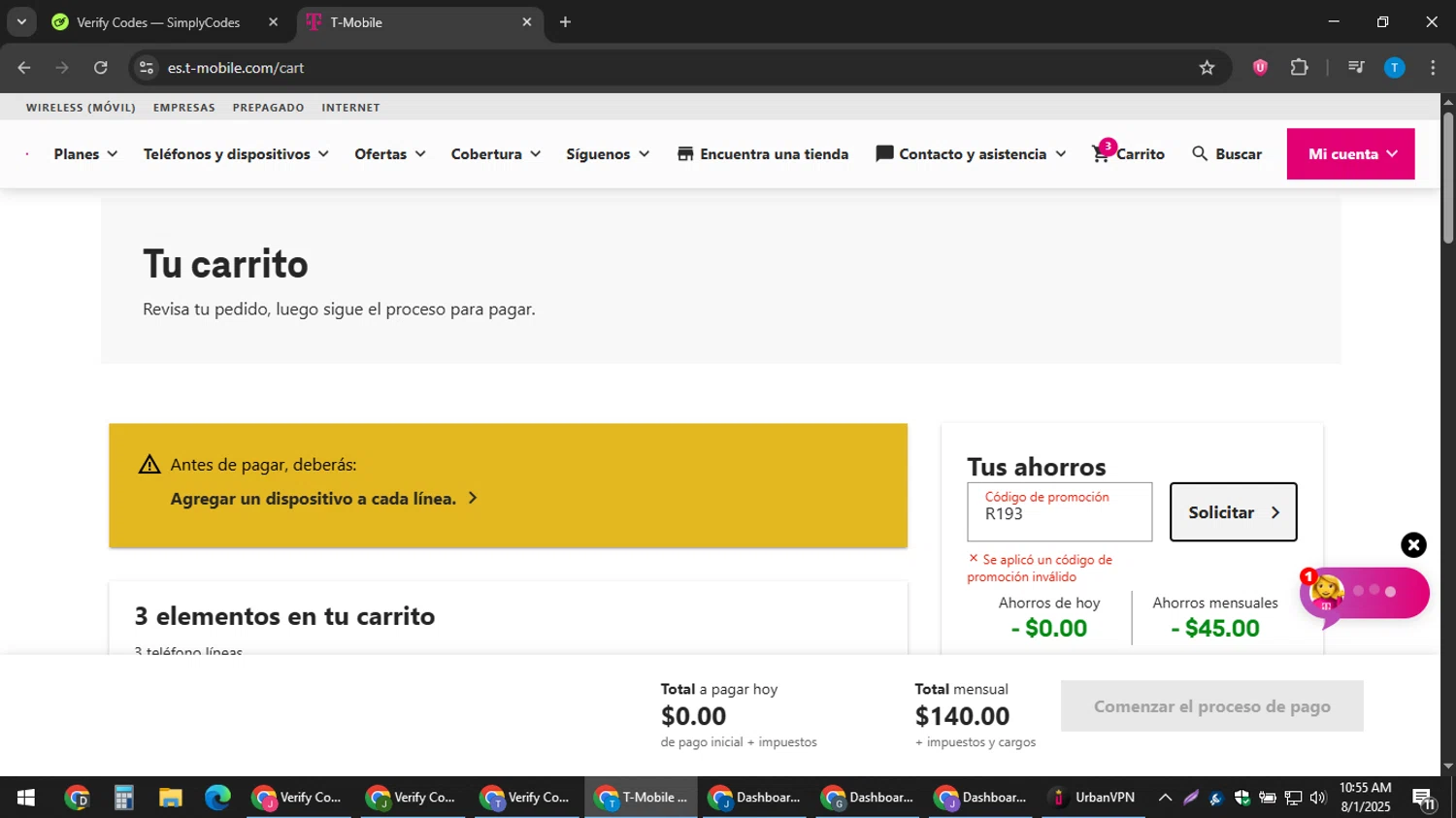
Task: Click the Buscar search magnifier icon
Action: coord(1200,153)
